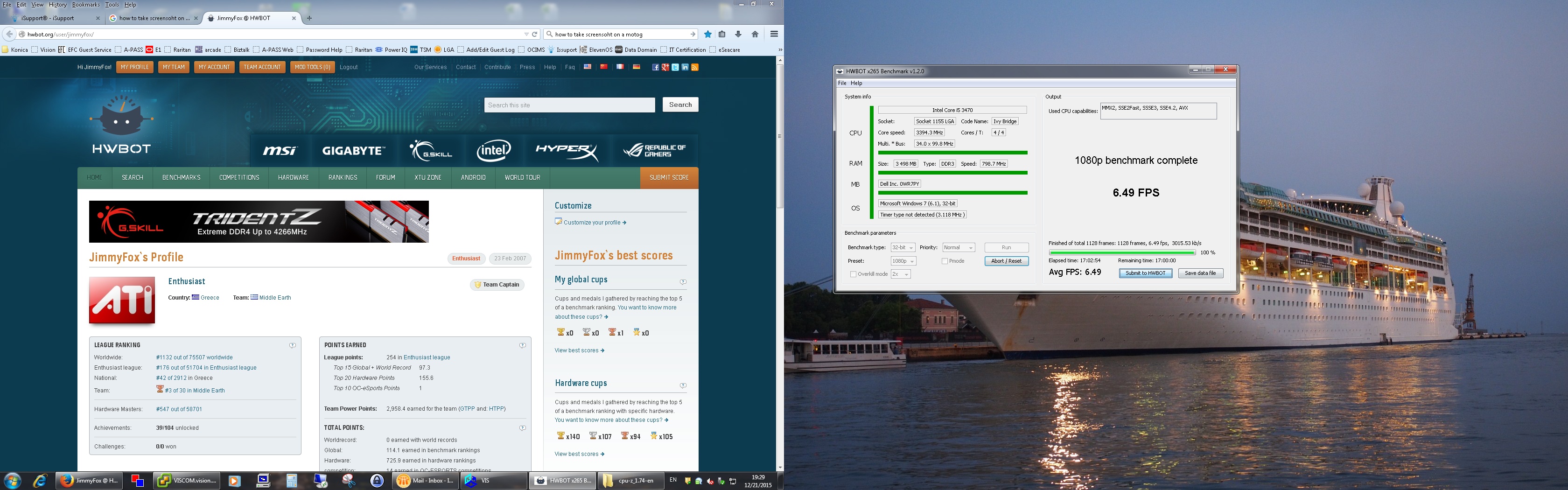Click the Firefox back arrow button
Screen dimensions: 1568x490
coord(9,34)
